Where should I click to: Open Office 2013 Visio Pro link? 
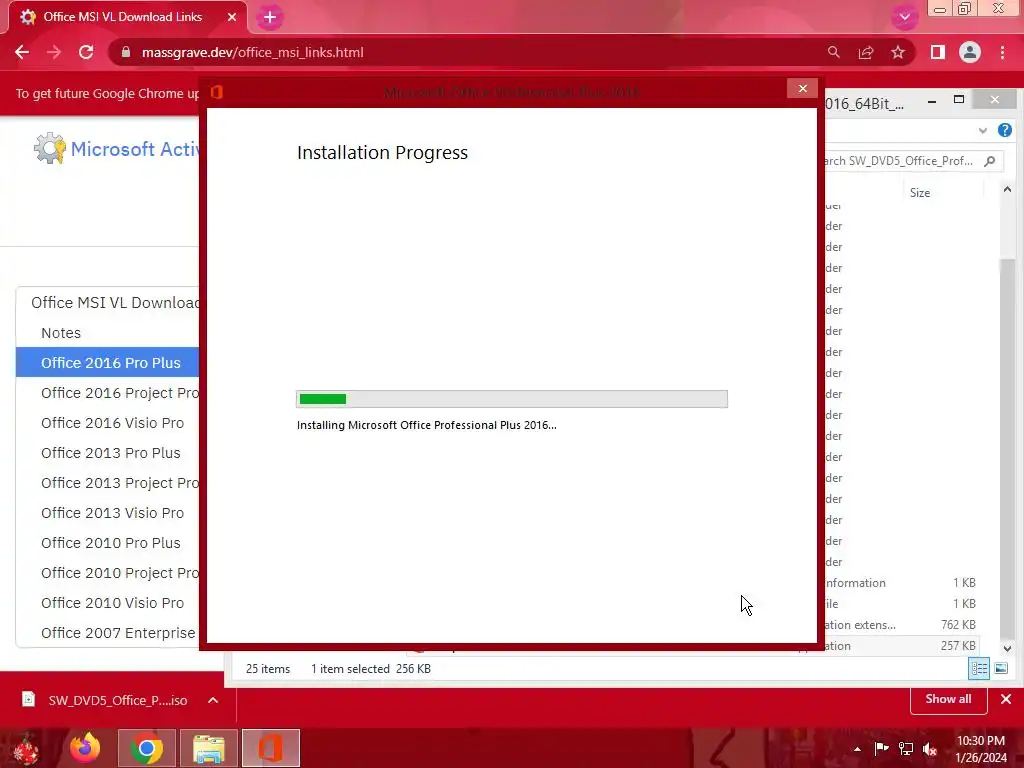point(112,513)
